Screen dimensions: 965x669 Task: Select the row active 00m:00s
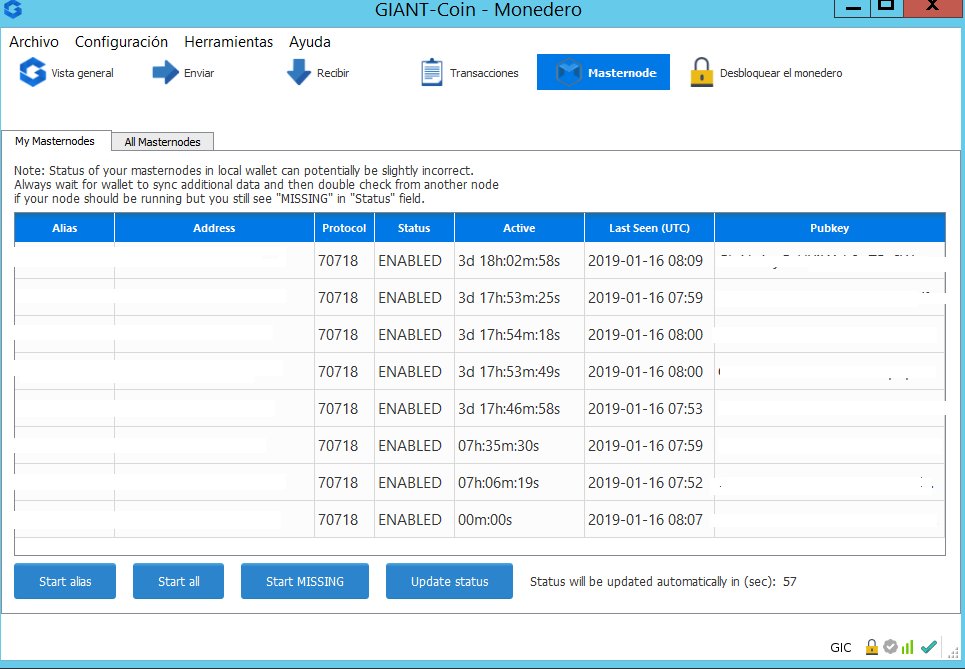point(479,519)
